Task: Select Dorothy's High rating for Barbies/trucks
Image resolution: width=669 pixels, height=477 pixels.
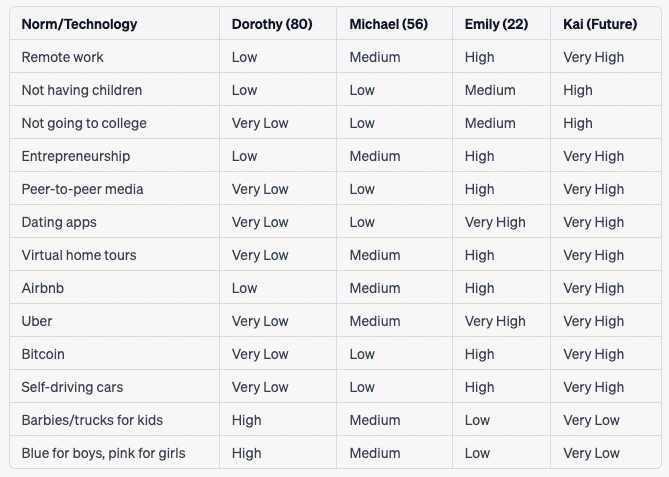Action: click(247, 420)
